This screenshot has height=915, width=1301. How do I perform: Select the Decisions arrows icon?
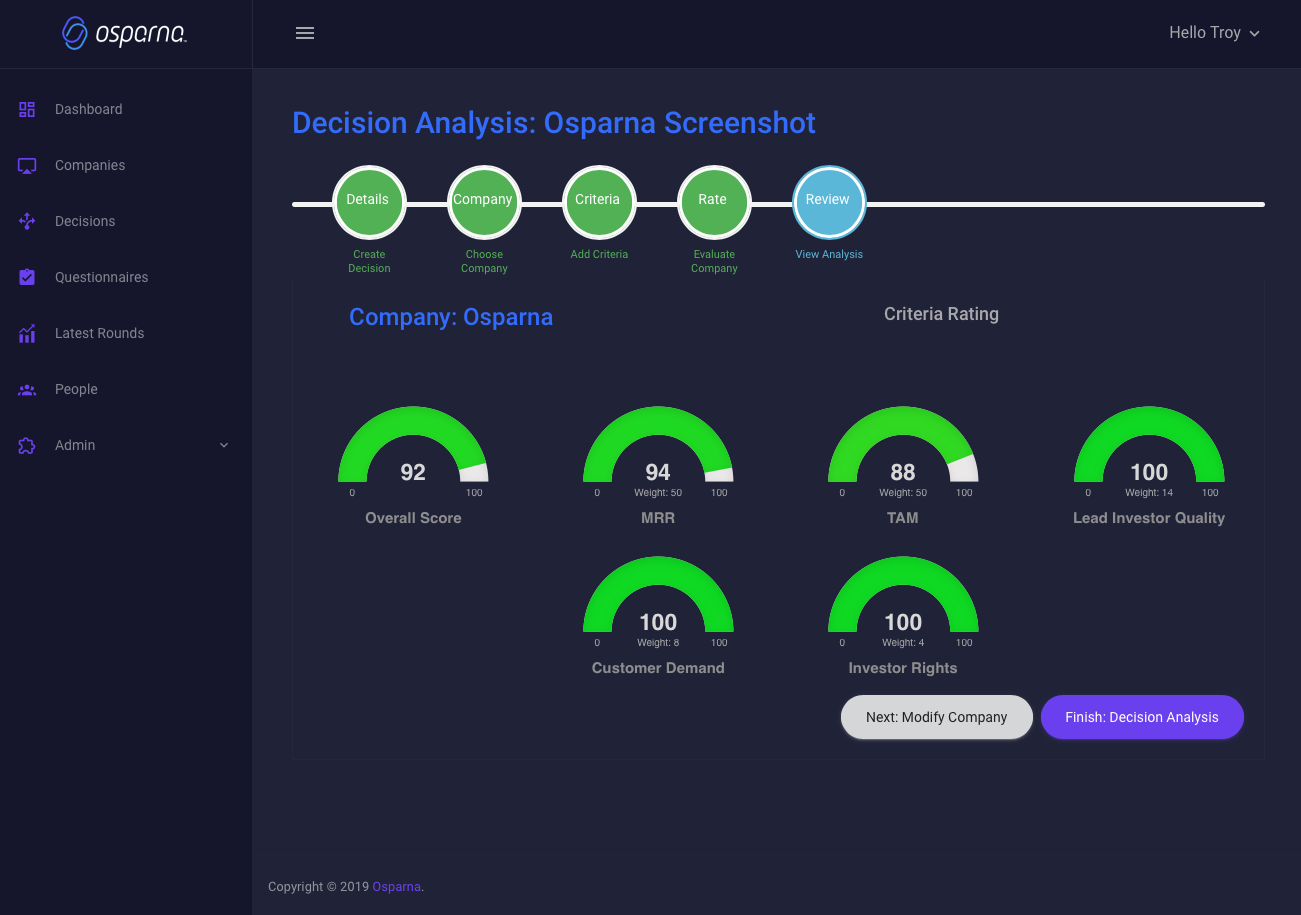[x=27, y=221]
